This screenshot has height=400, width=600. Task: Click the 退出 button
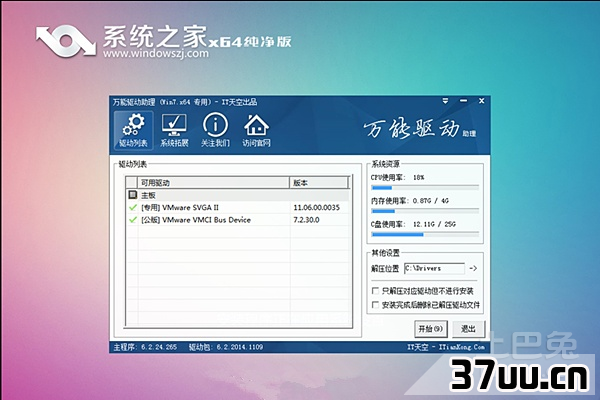(x=468, y=329)
